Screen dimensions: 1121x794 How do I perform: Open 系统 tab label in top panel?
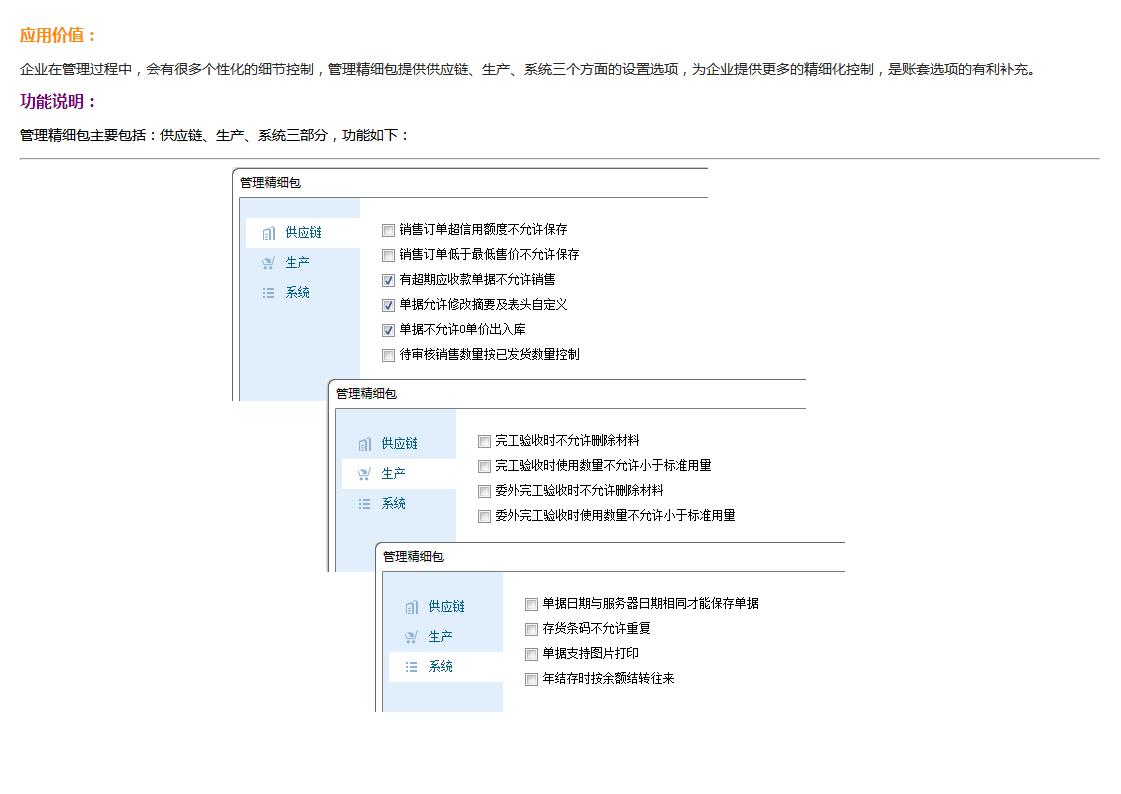pyautogui.click(x=297, y=292)
